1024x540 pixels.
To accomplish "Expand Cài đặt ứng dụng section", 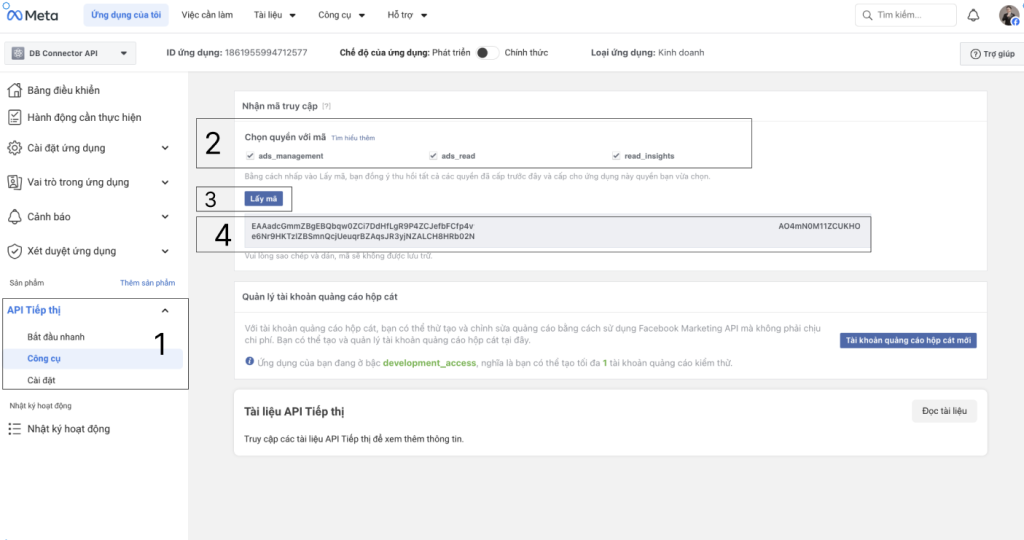I will click(x=165, y=148).
